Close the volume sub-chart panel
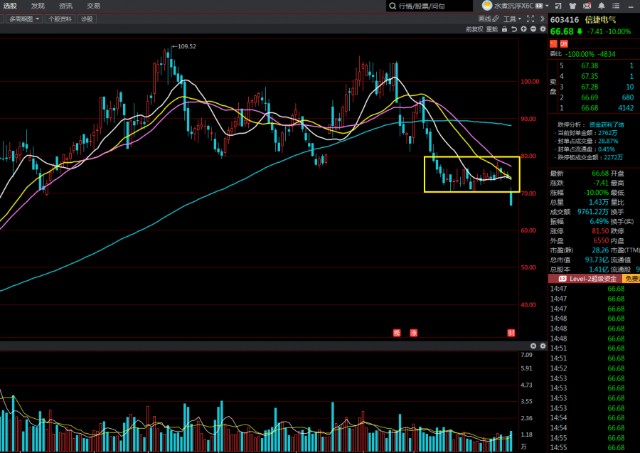Screen dimensions: 640x453 point(541,348)
